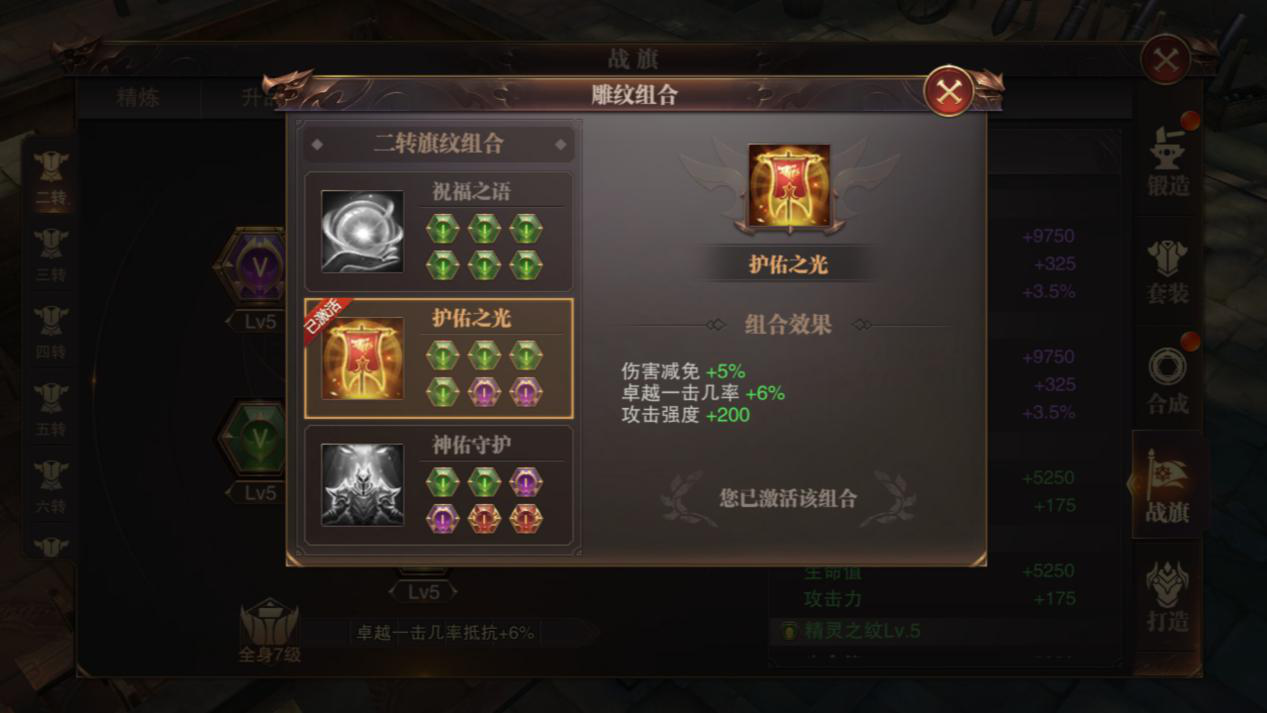Viewport: 1267px width, 713px height.
Task: Select the 祝福之语 combination orb icon
Action: (x=362, y=231)
